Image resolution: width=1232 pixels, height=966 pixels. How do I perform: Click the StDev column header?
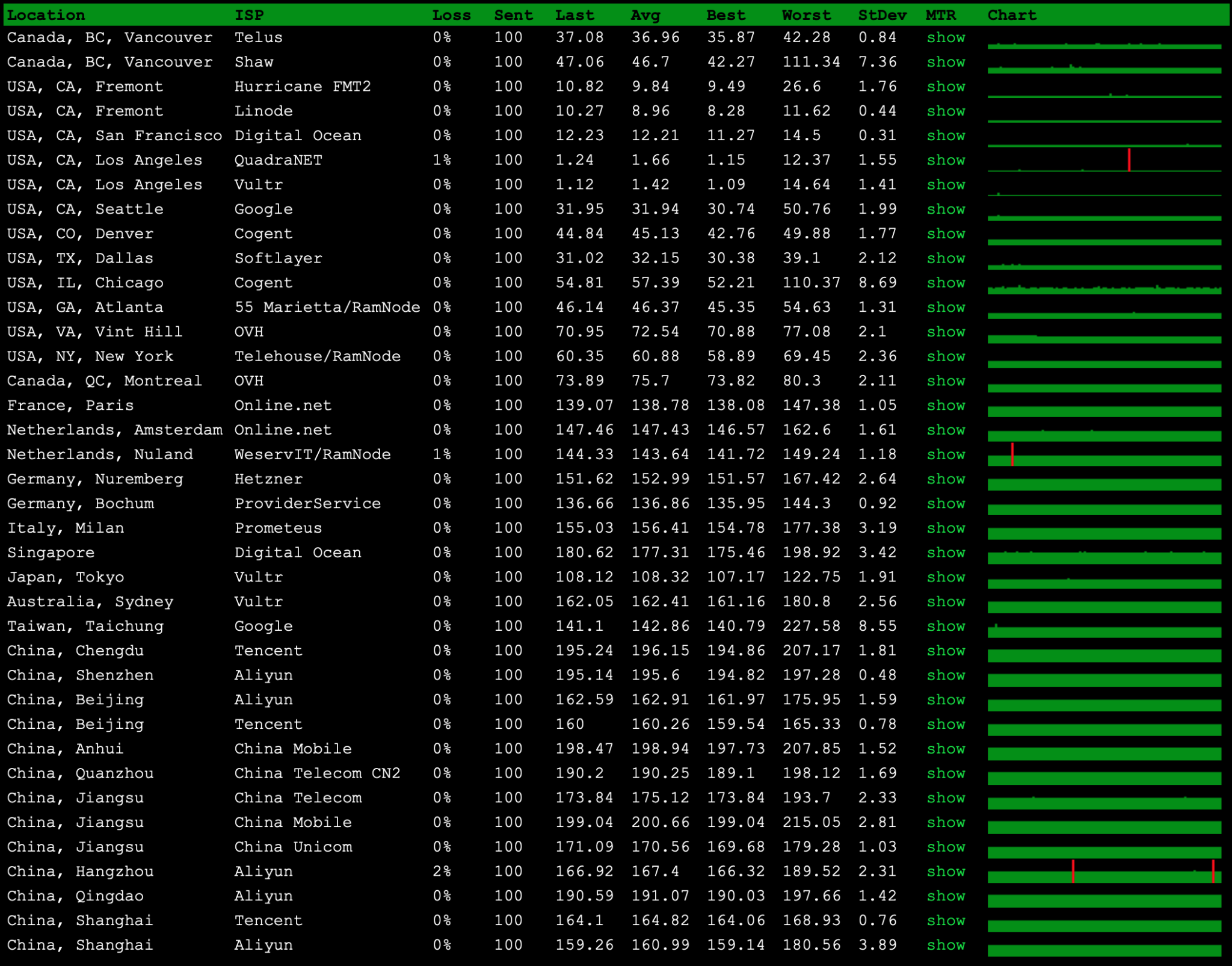pos(882,15)
